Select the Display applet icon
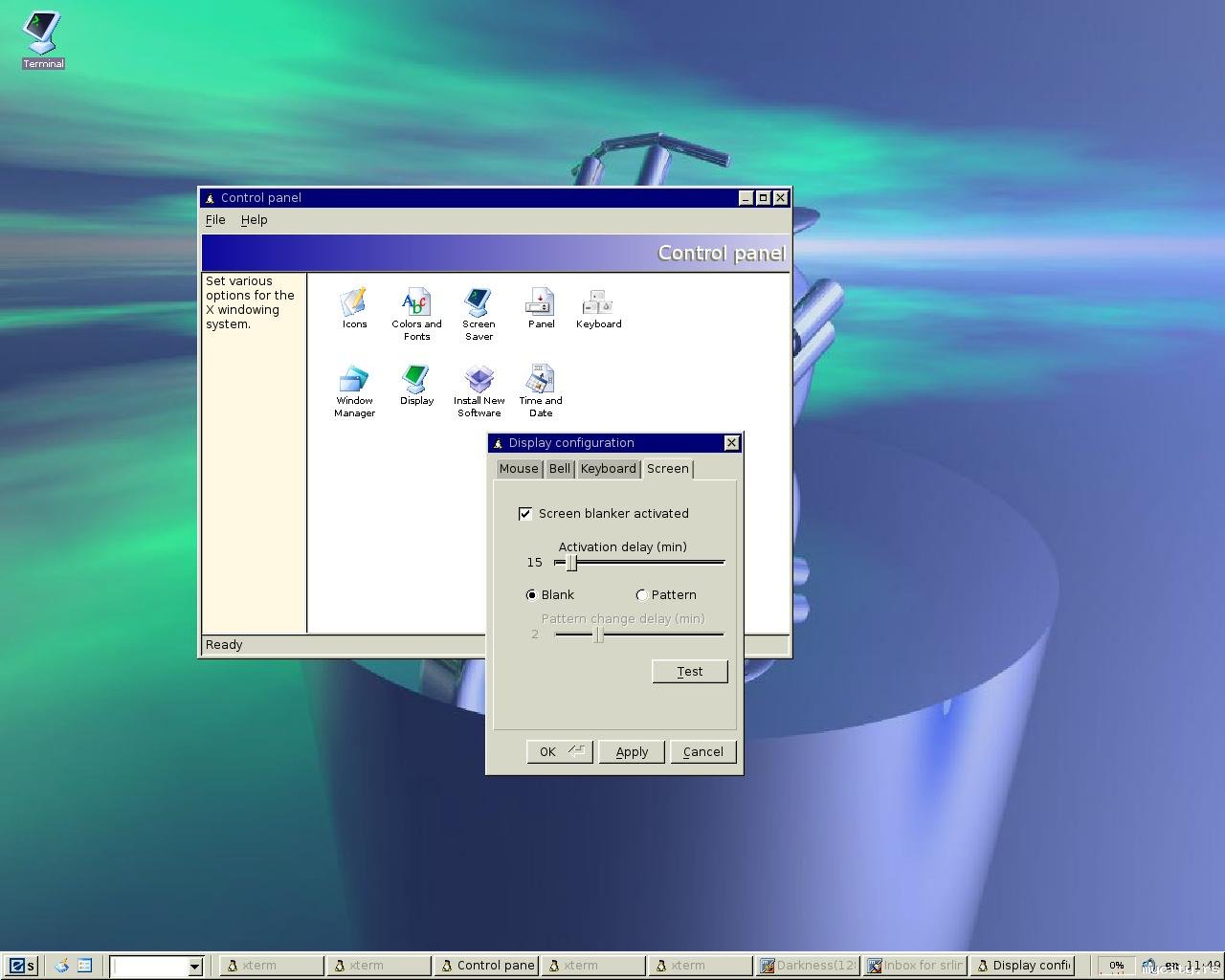This screenshot has width=1225, height=980. [x=416, y=385]
